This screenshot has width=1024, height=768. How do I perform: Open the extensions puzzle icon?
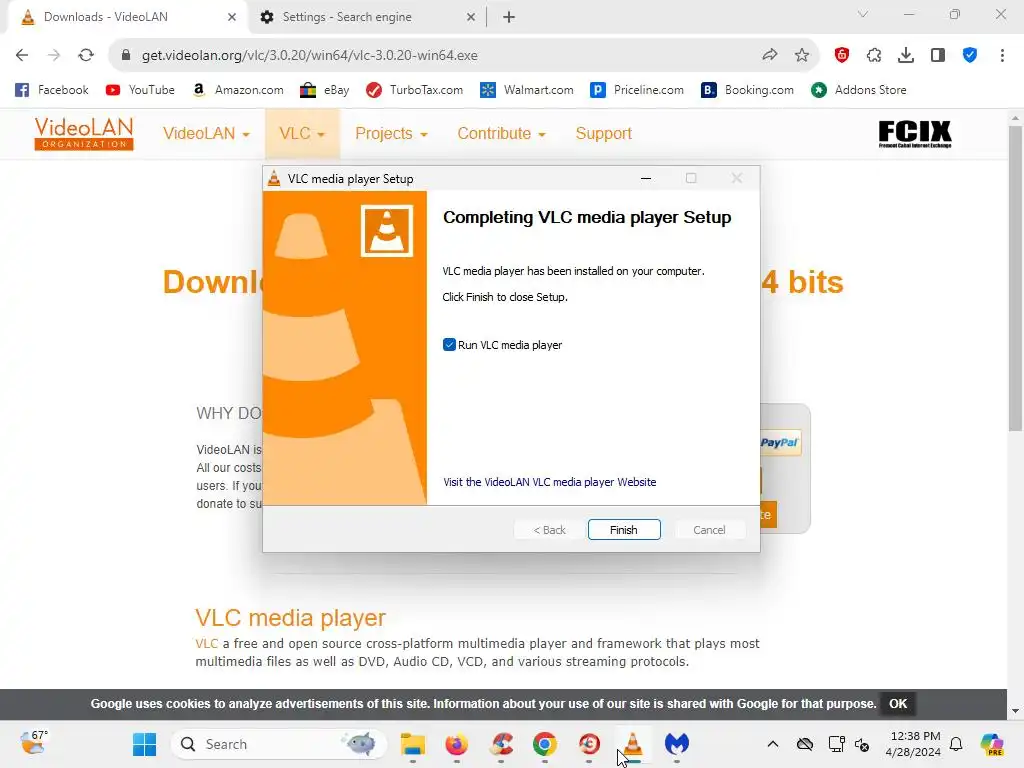(x=874, y=56)
